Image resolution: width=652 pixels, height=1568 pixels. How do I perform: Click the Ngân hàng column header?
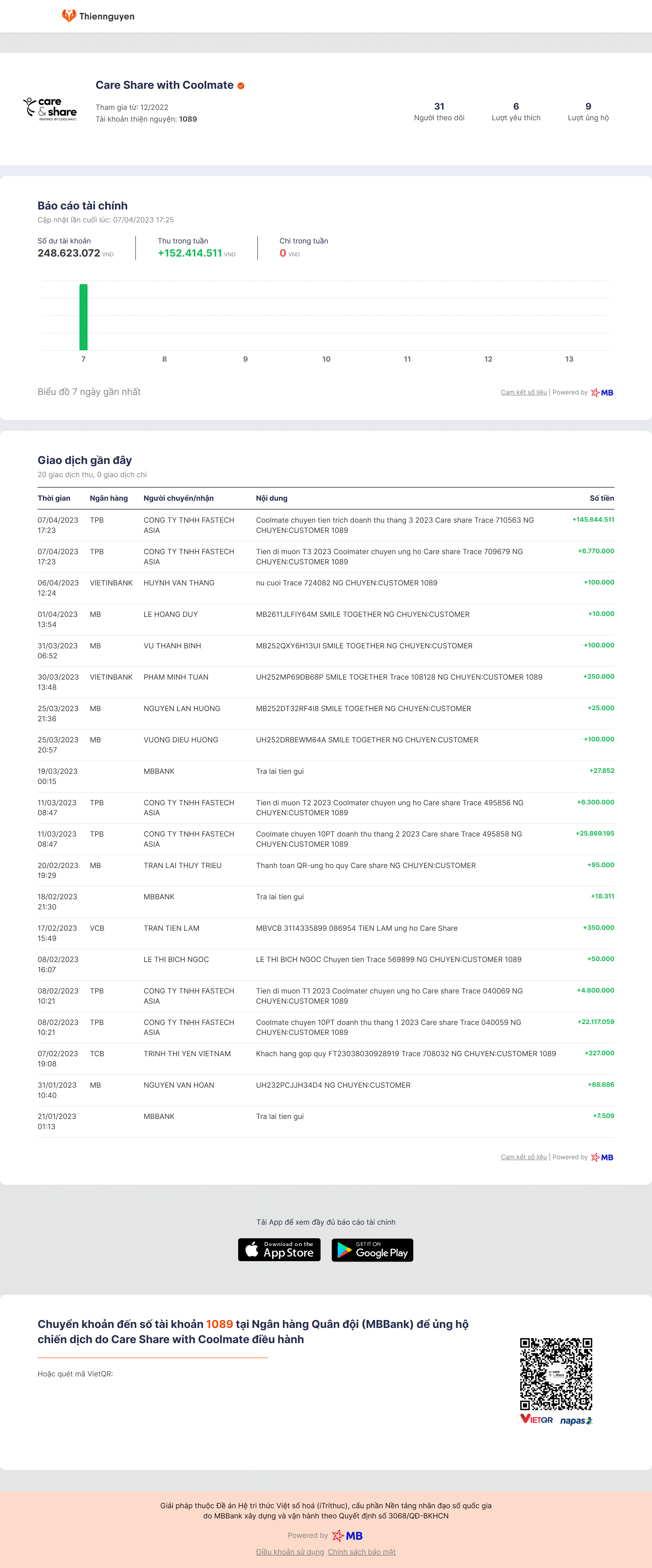(x=109, y=498)
